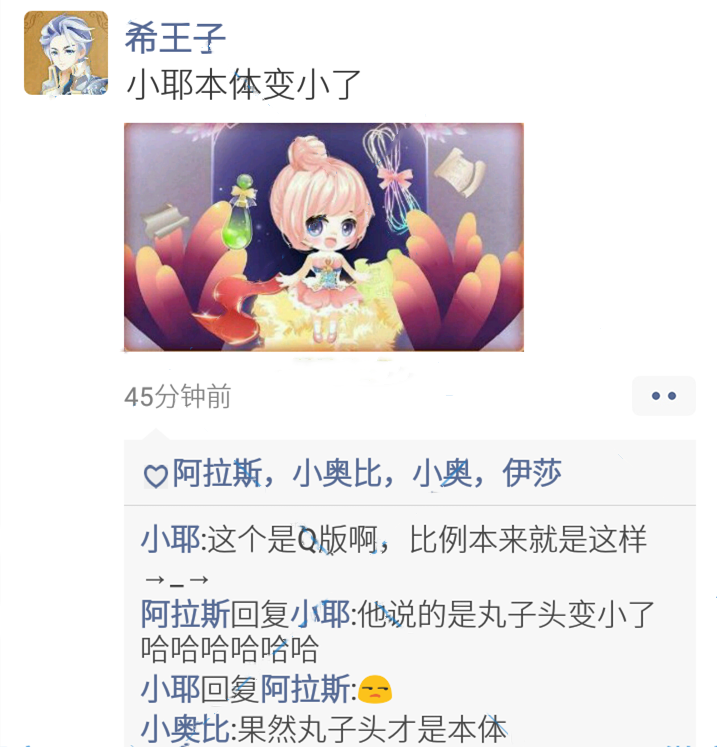The image size is (717, 747).
Task: Open 小奥 in the likes list
Action: click(442, 473)
